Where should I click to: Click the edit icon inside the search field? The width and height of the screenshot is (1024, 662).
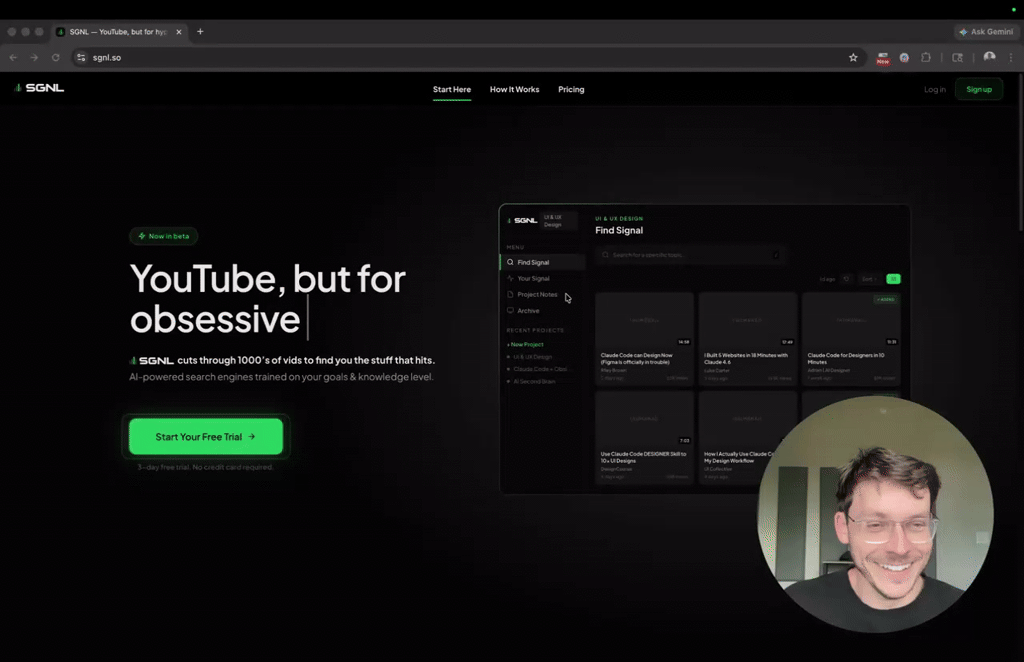pos(776,255)
